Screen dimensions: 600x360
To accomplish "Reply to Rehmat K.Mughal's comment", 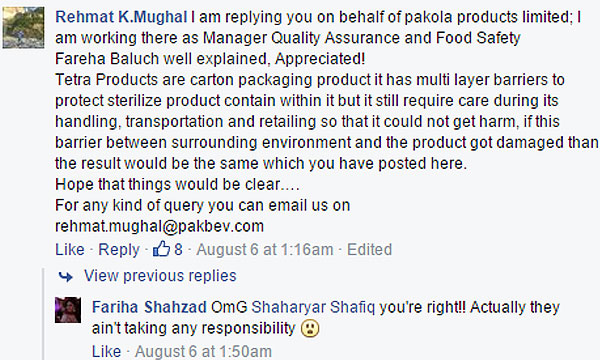I will 119,249.
